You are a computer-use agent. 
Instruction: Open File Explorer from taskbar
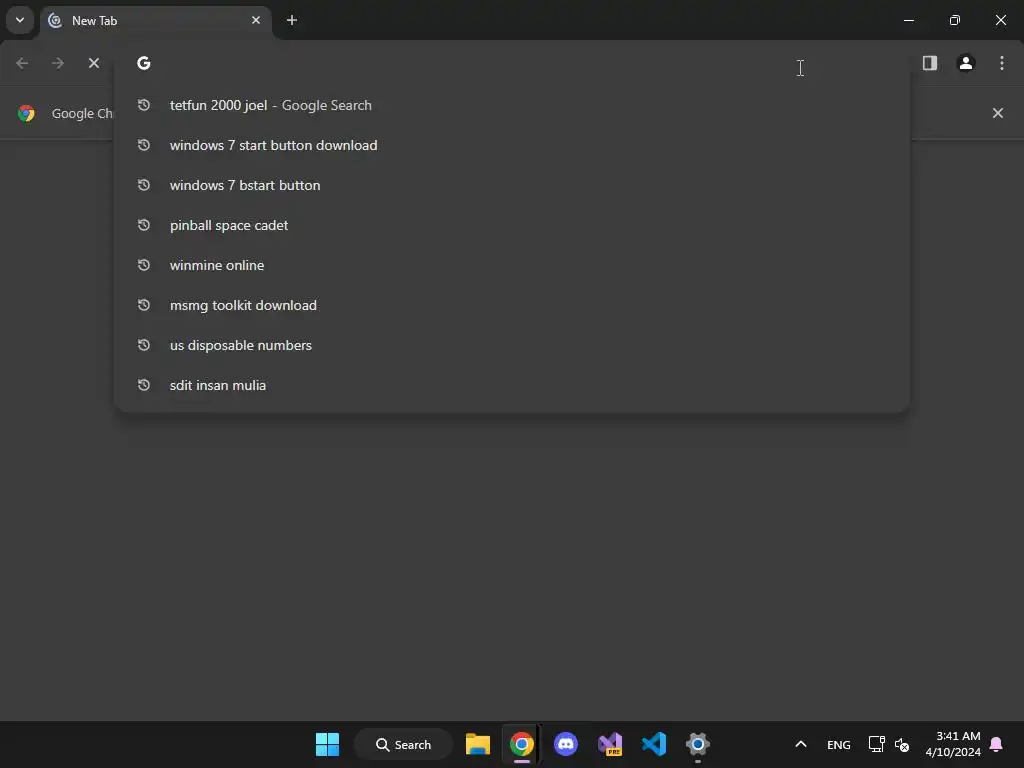[478, 744]
